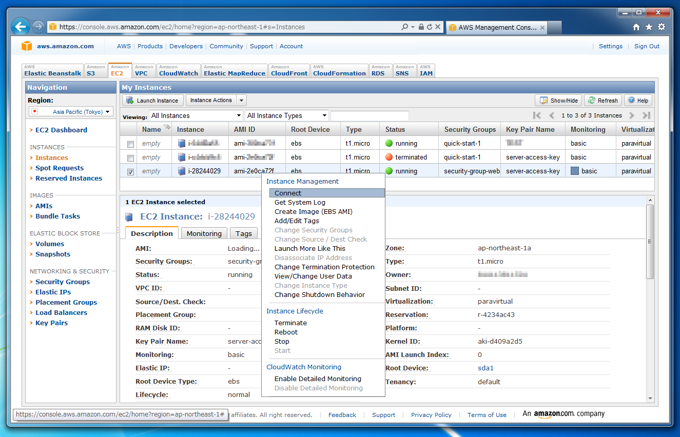Open the Description tab
The height and width of the screenshot is (437, 680).
click(x=152, y=233)
